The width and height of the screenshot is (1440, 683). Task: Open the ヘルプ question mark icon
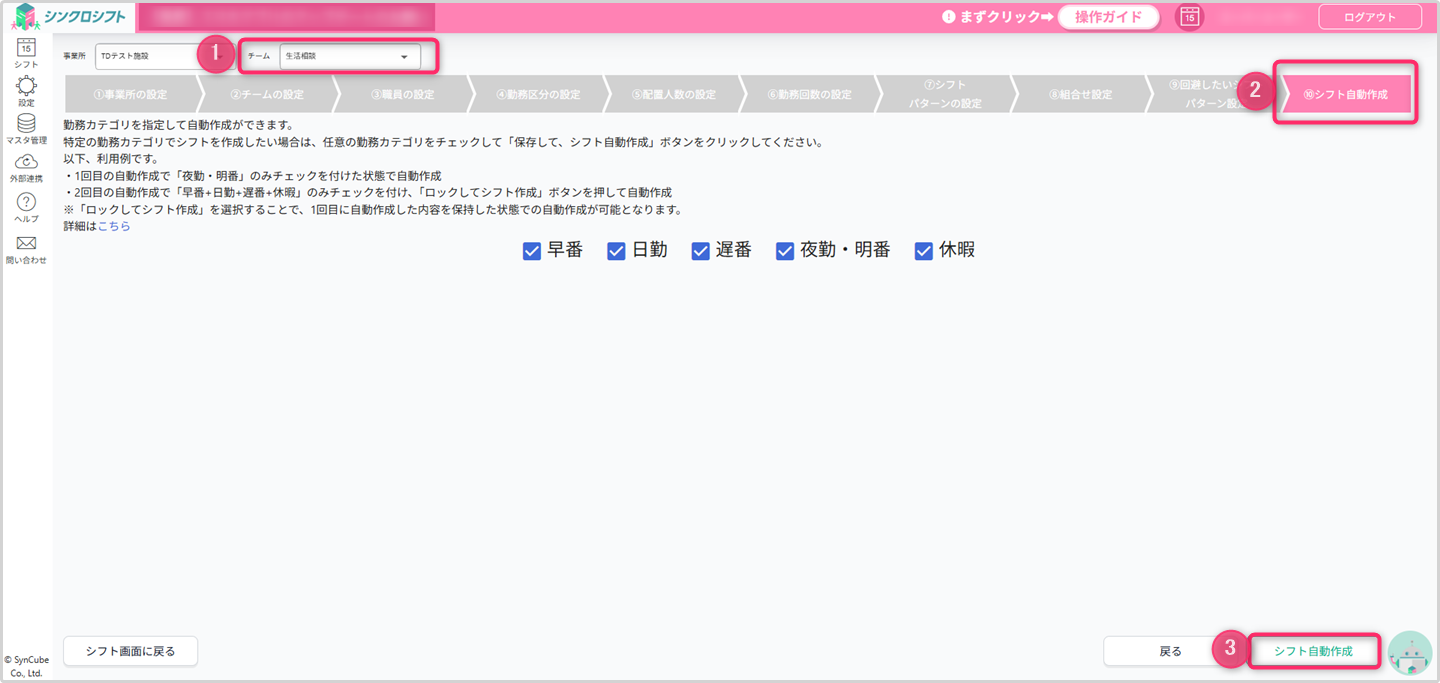(x=27, y=202)
